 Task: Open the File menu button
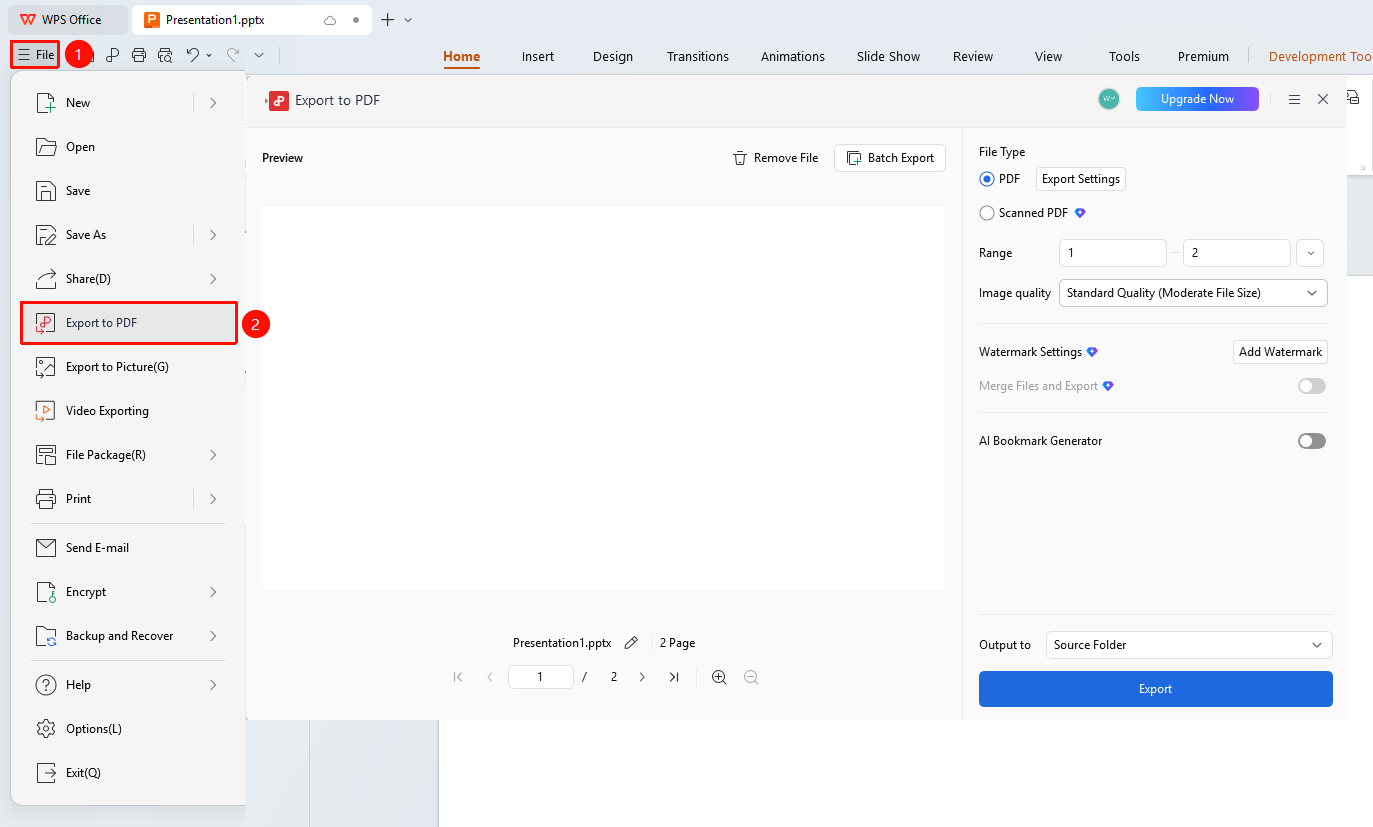36,55
